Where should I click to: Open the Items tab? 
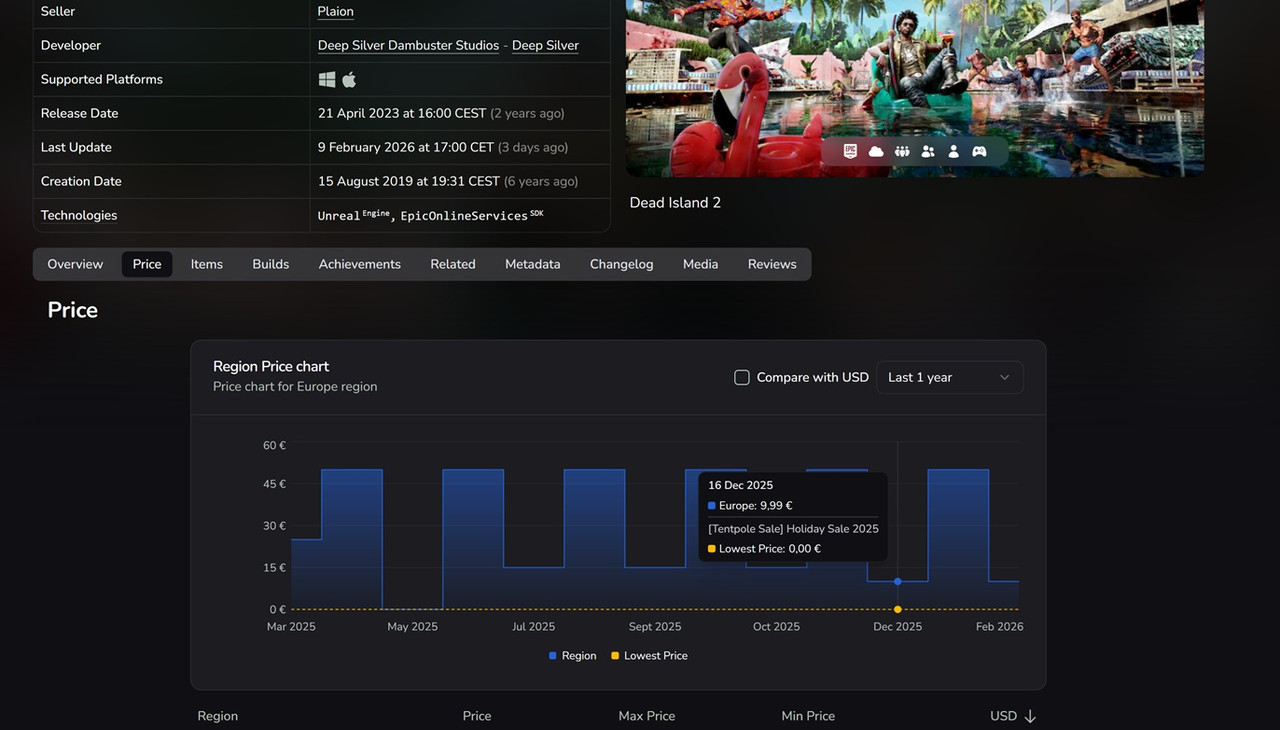coord(207,264)
